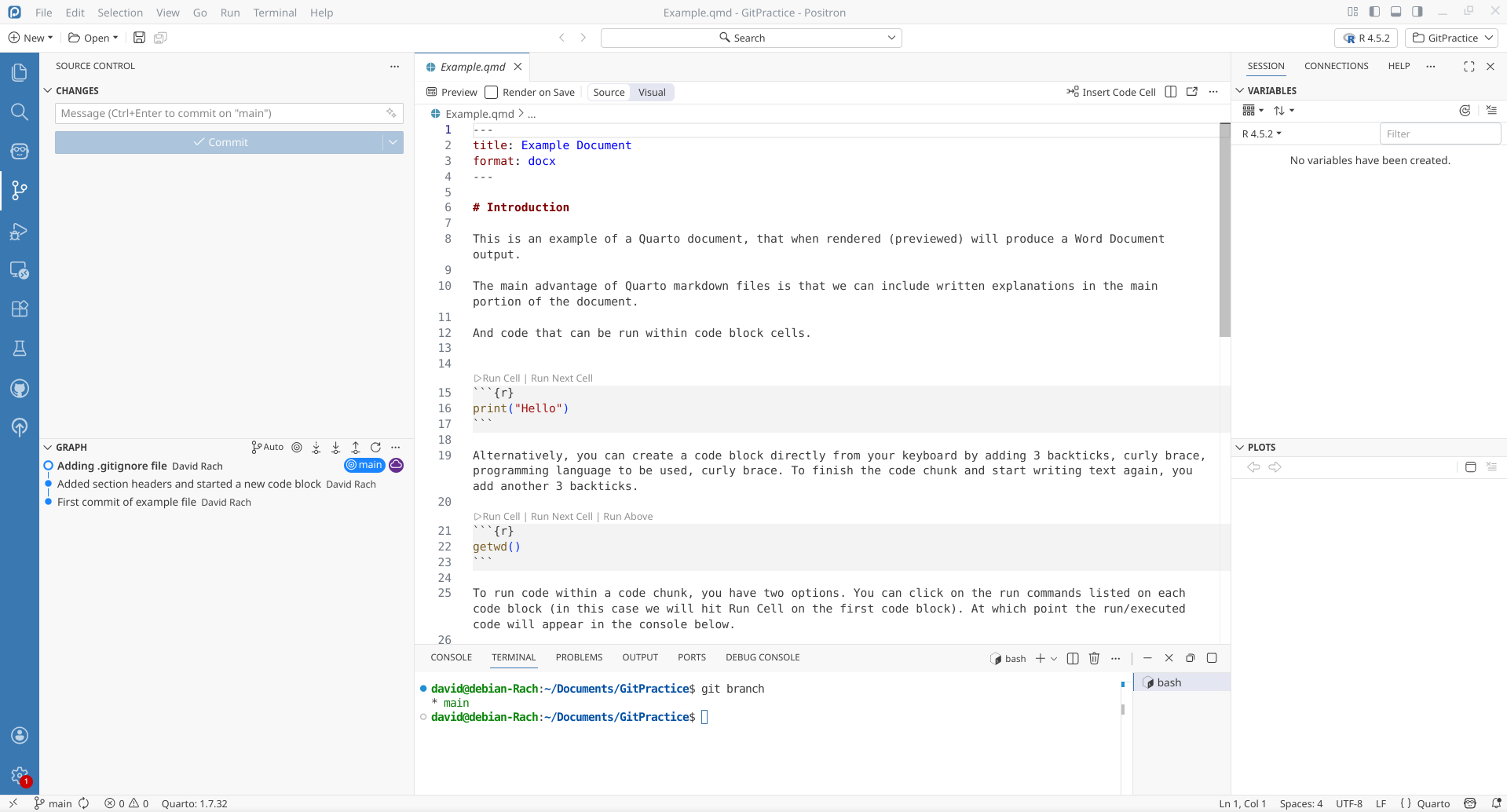
Task: Collapse the GRAPH section
Action: coord(48,447)
